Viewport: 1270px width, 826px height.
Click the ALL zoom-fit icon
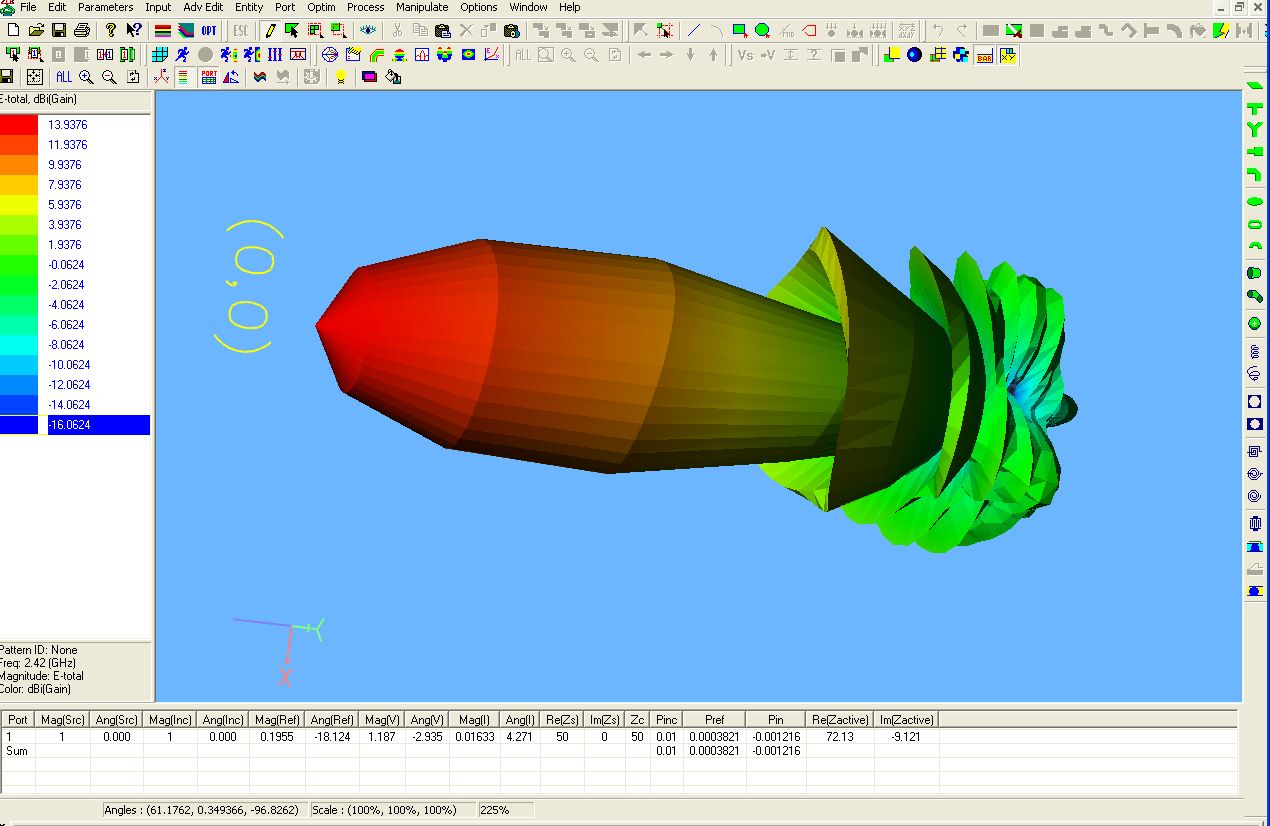(64, 77)
